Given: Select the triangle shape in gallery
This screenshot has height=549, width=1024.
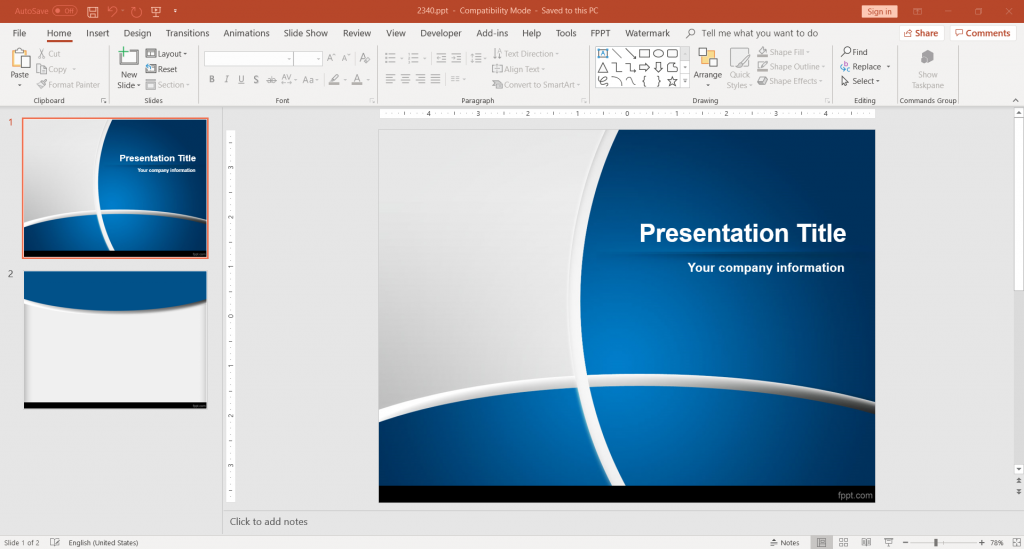Looking at the screenshot, I should [x=603, y=67].
